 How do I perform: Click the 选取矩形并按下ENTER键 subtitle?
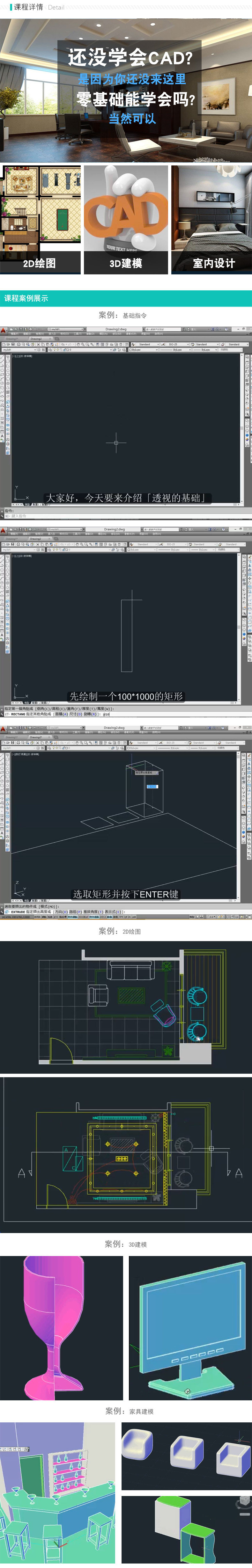tap(126, 894)
